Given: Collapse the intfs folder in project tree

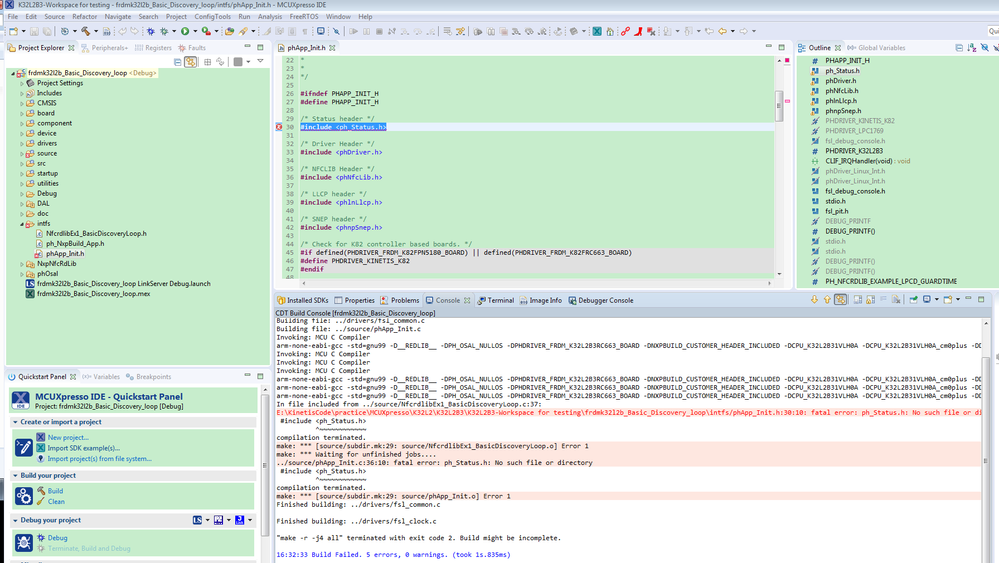Looking at the screenshot, I should pos(21,223).
